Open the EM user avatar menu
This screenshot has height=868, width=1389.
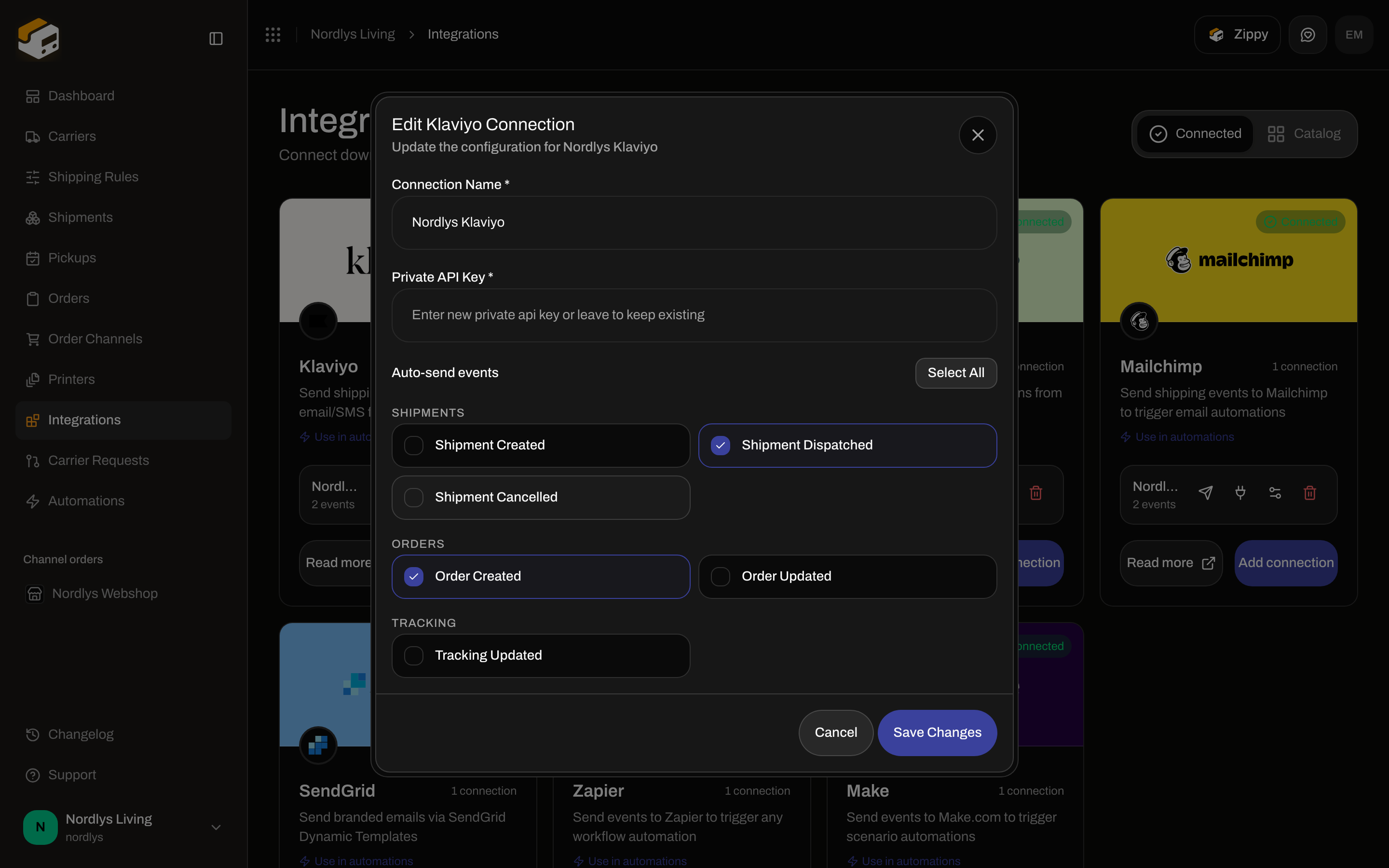[x=1354, y=34]
